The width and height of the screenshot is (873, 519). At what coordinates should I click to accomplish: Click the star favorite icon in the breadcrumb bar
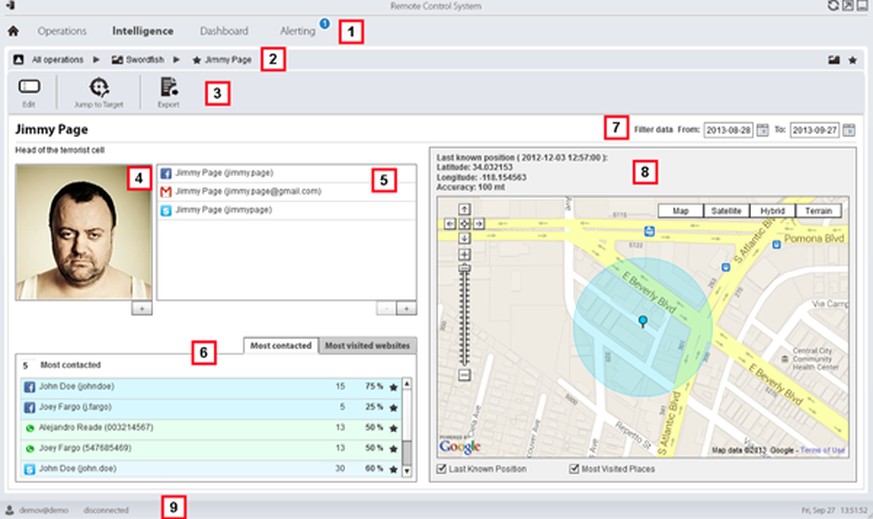tap(852, 60)
